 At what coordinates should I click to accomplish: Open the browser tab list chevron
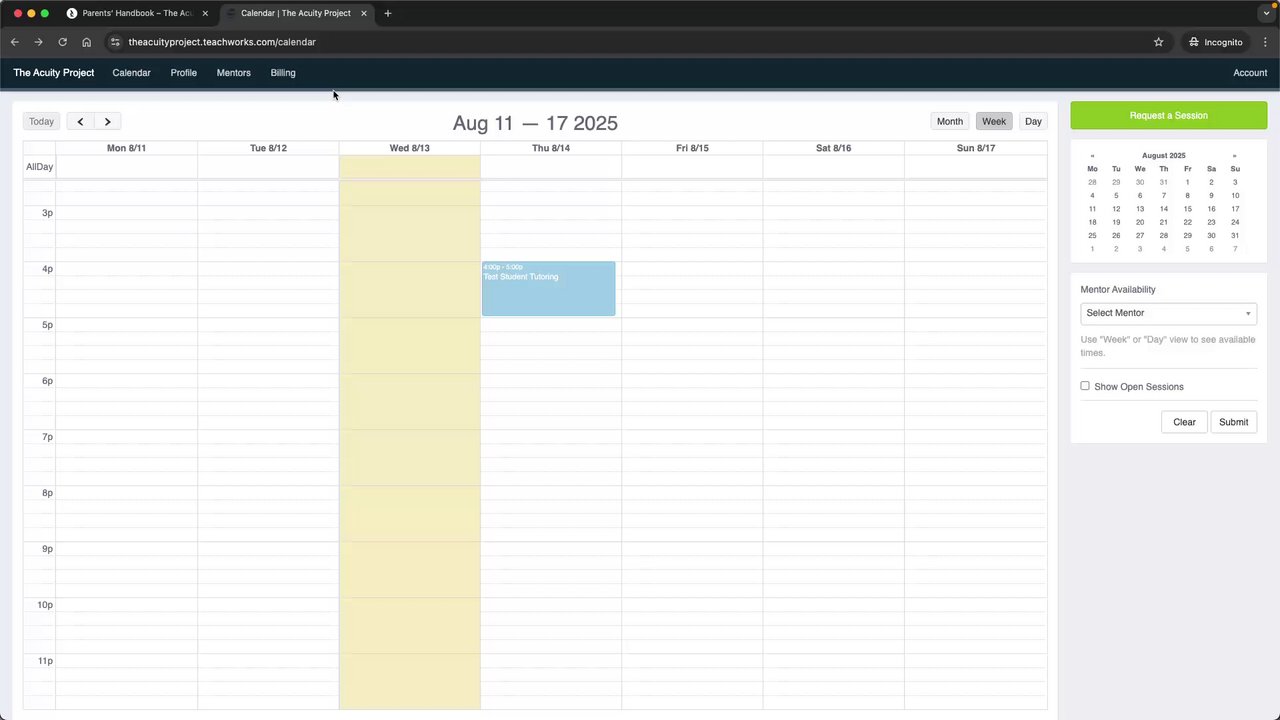coord(1266,13)
